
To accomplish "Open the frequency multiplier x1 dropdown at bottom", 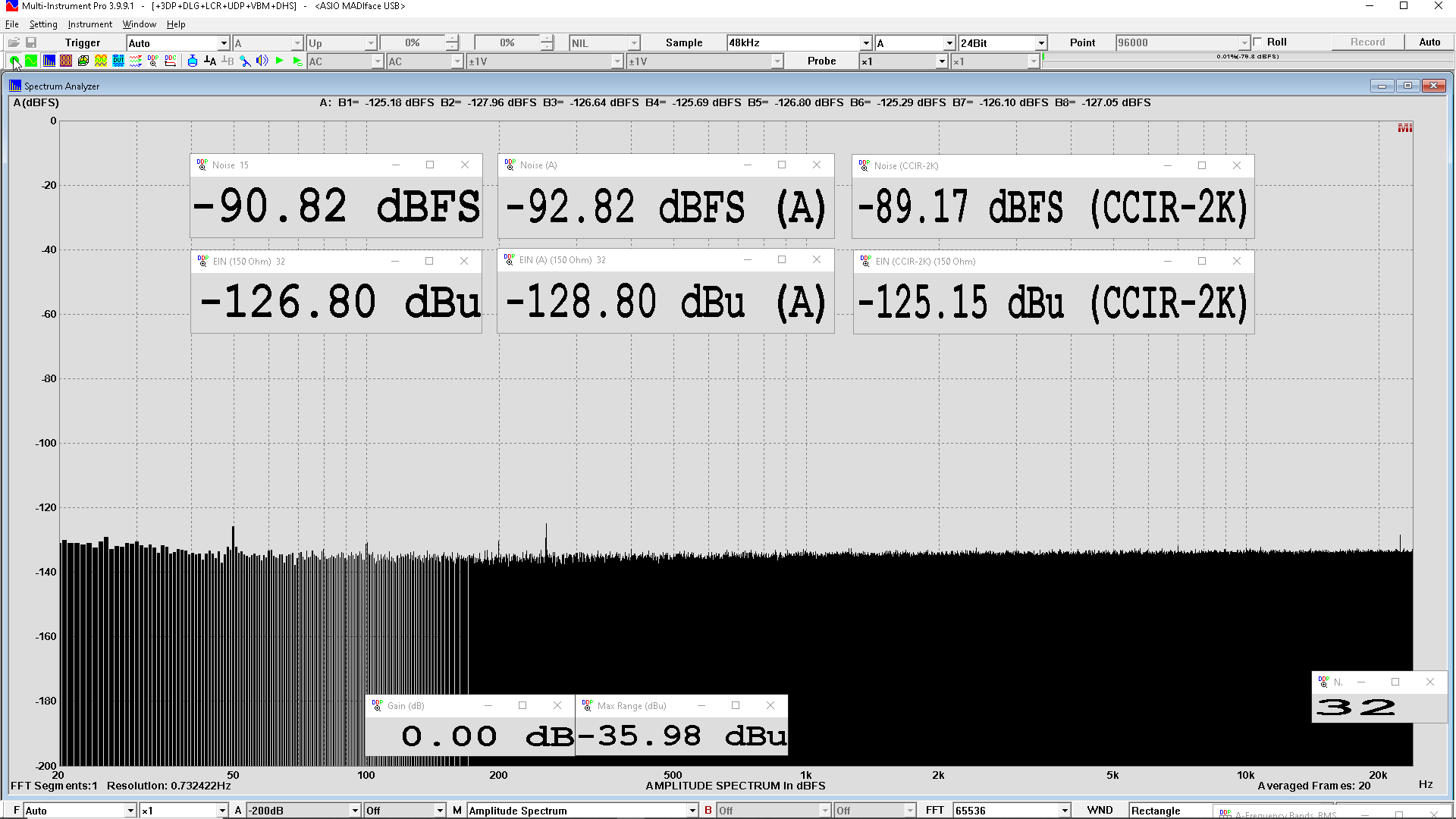I will pos(222,811).
